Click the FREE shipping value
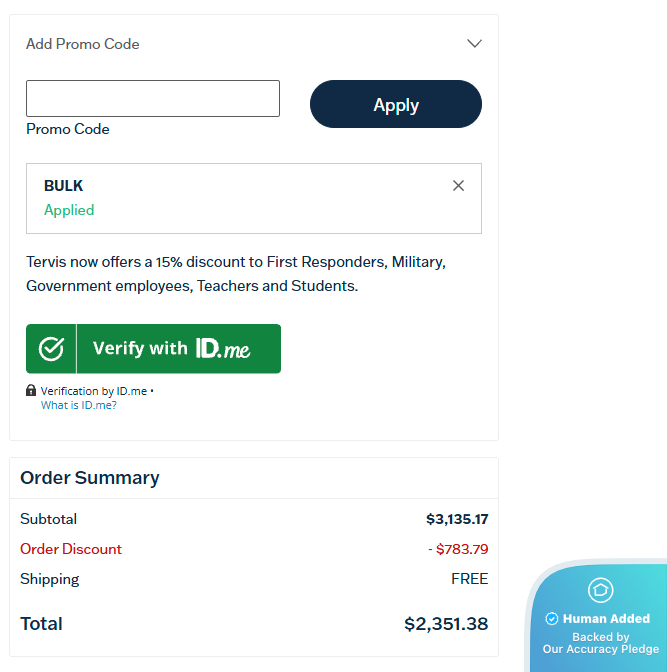 pyautogui.click(x=469, y=579)
